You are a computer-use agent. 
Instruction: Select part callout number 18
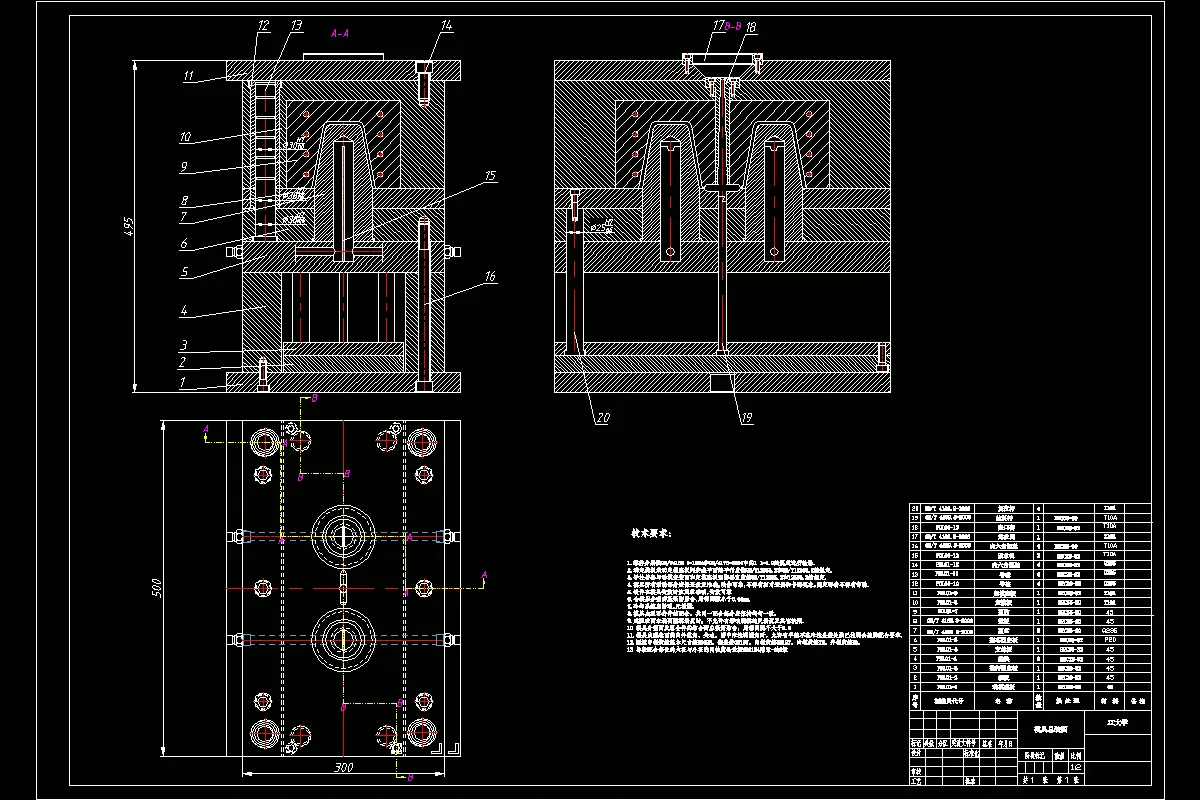pos(751,26)
